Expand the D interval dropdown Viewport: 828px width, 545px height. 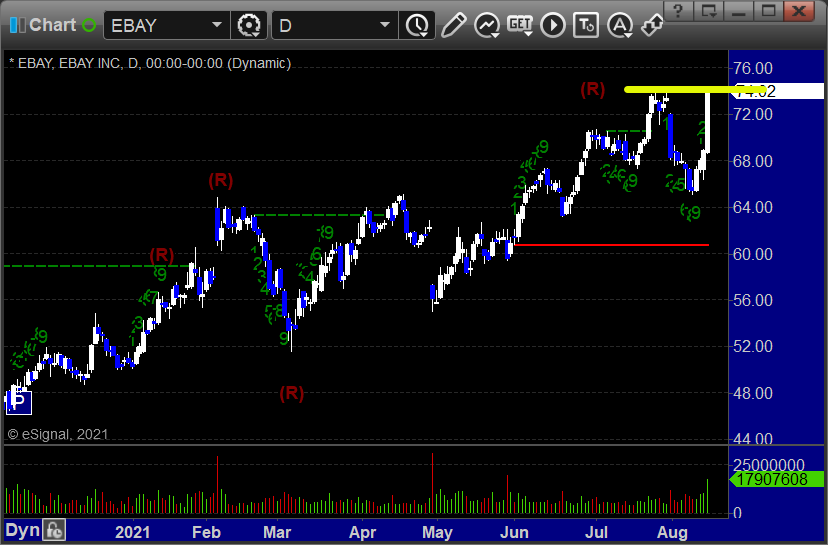point(385,25)
